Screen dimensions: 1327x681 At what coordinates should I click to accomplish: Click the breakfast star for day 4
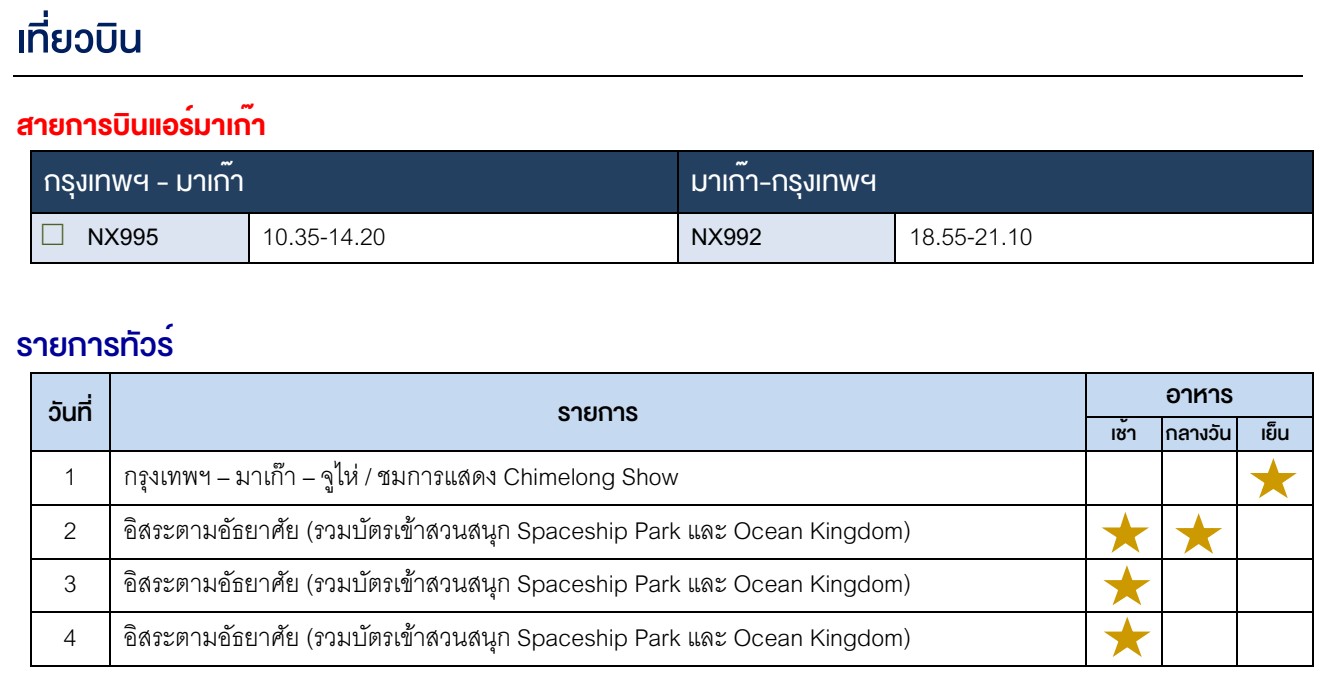tap(1124, 639)
